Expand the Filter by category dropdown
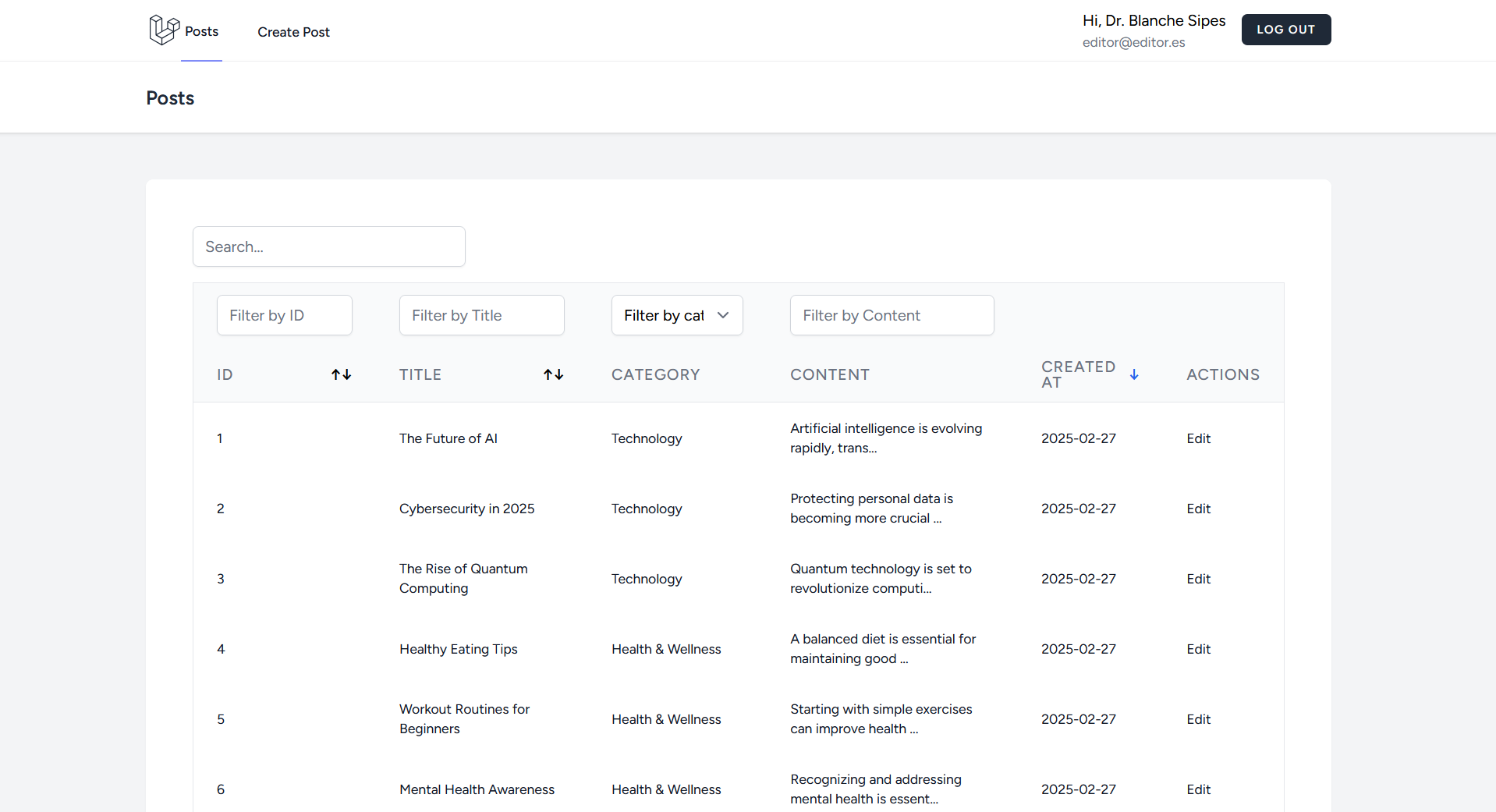1496x812 pixels. (676, 315)
